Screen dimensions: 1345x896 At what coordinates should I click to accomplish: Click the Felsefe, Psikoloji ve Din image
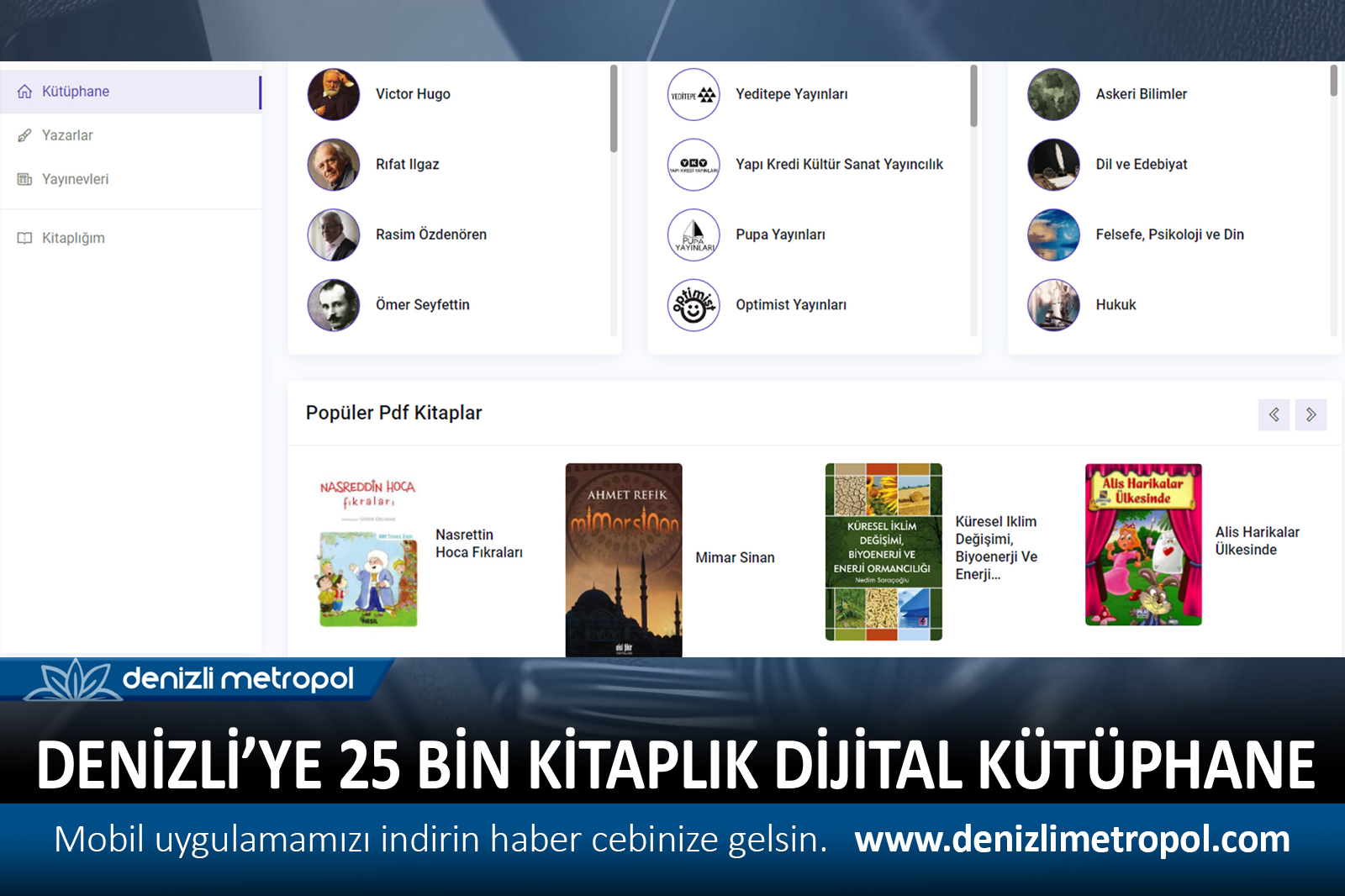pyautogui.click(x=1053, y=235)
